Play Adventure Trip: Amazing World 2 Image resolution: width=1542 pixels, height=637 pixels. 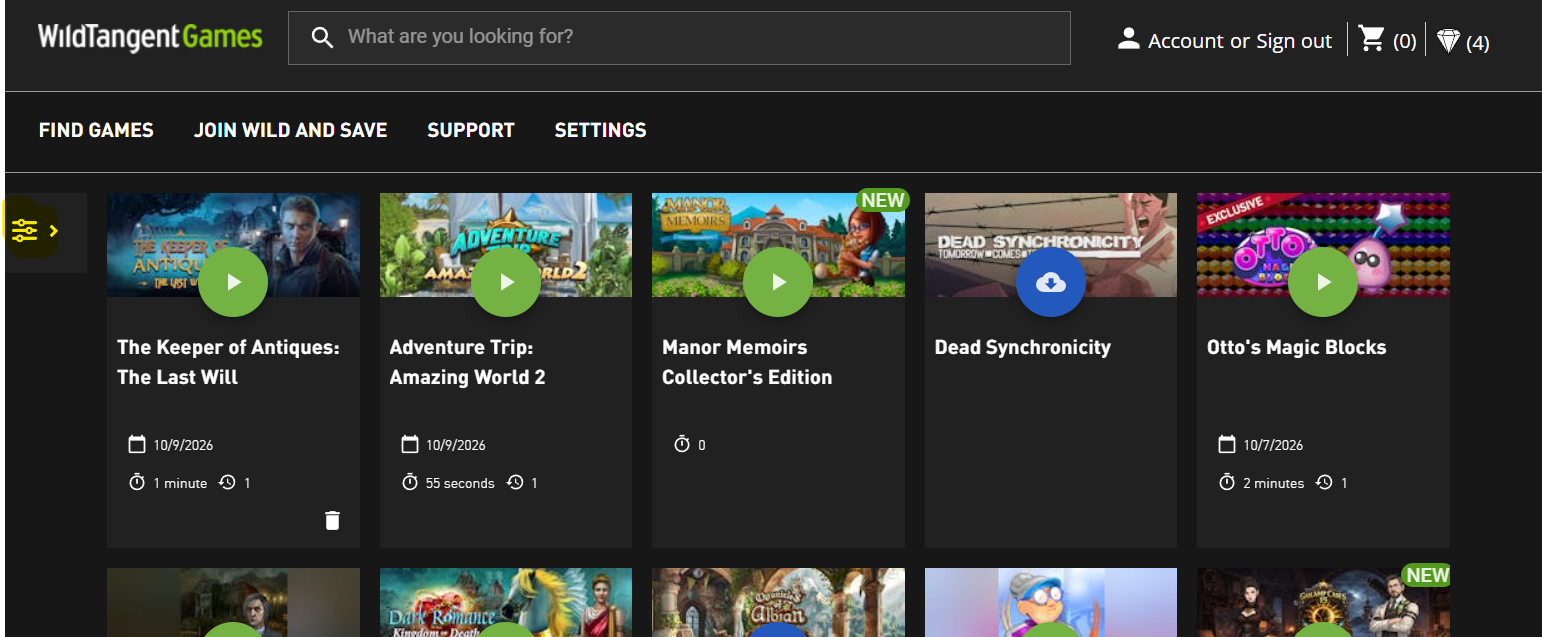506,282
